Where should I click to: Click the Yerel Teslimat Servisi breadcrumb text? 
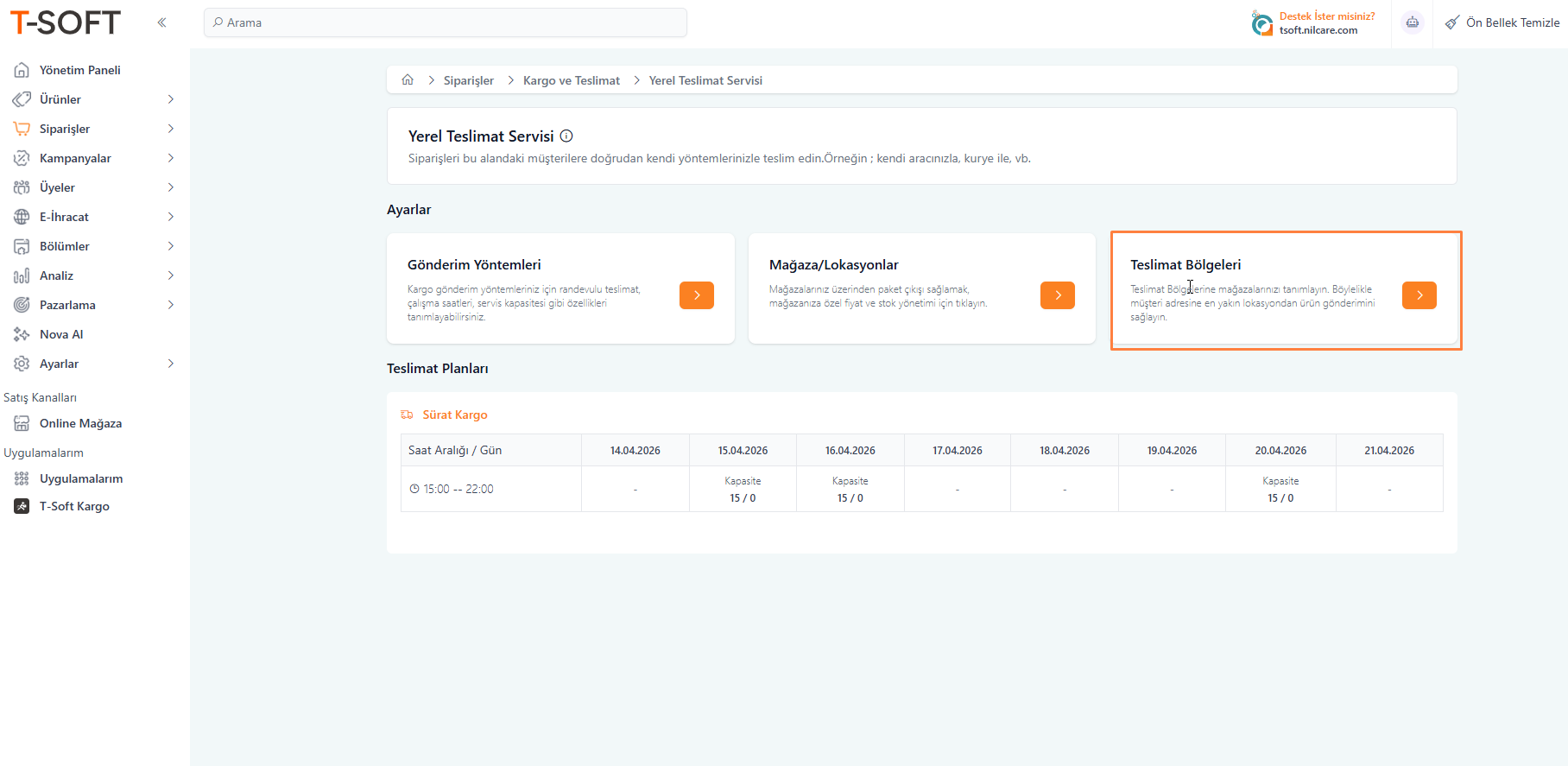(x=705, y=80)
